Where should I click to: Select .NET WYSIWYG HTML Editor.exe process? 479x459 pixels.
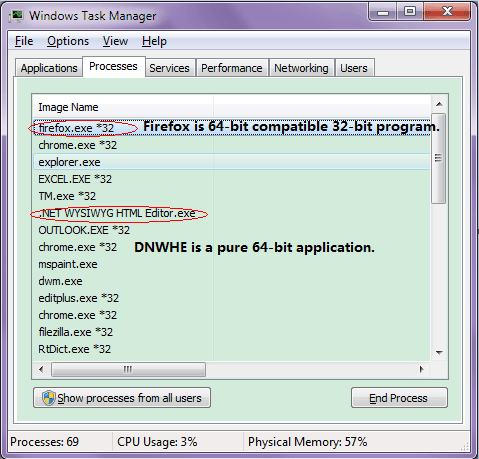tap(232, 213)
